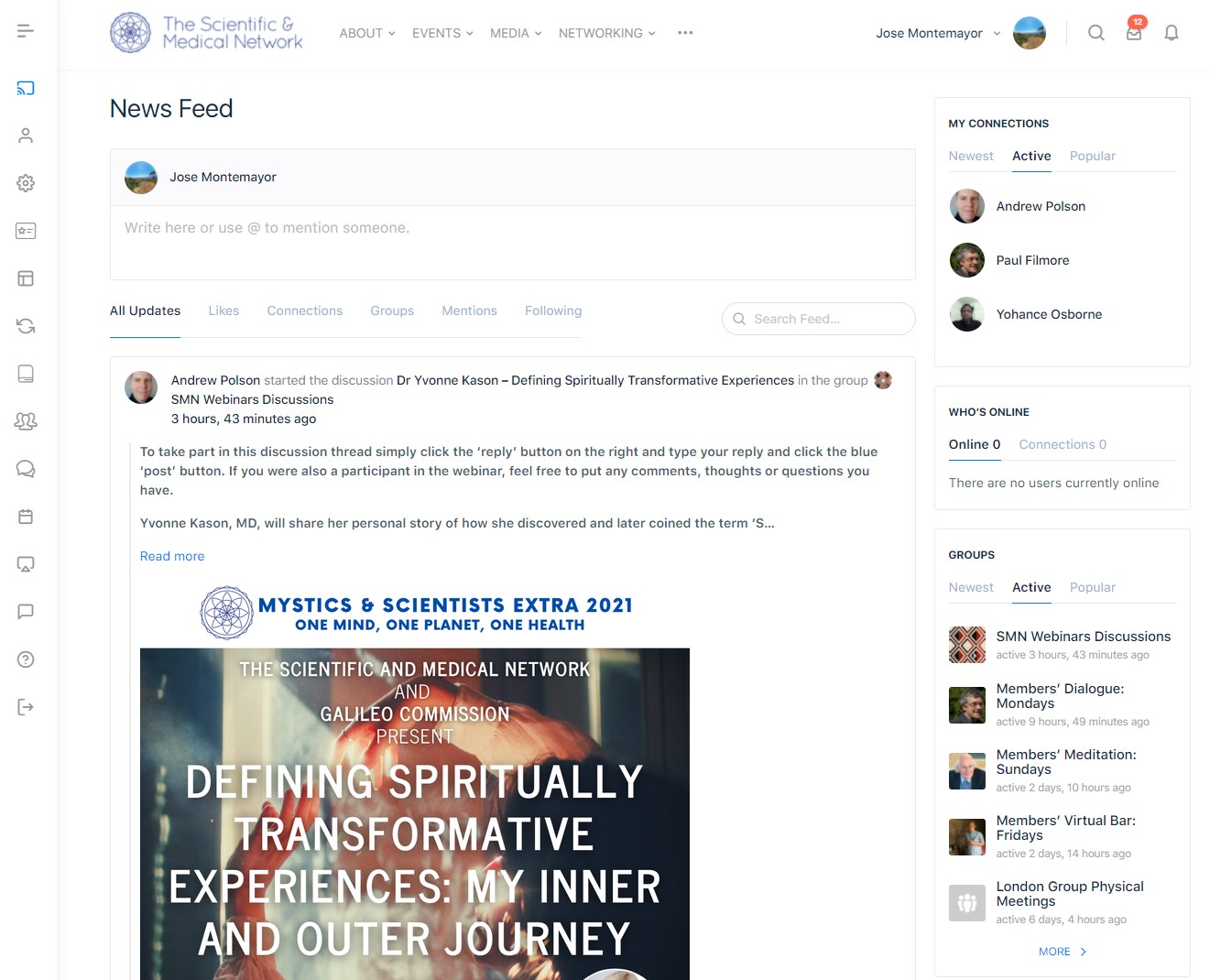
Task: Click the Search Feed input field
Action: coord(818,319)
